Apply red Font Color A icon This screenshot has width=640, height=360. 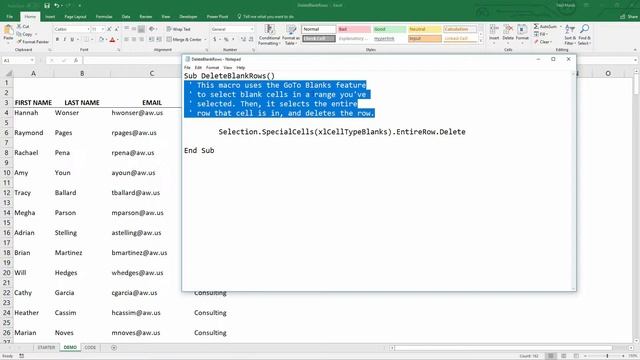click(x=113, y=40)
